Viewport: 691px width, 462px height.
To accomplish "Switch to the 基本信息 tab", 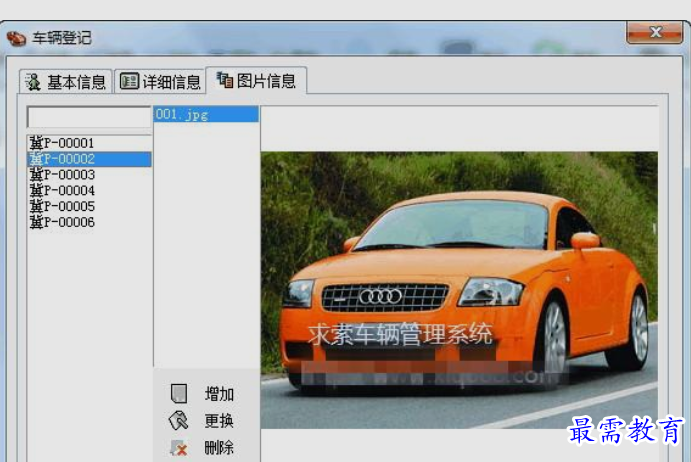I will tap(65, 82).
